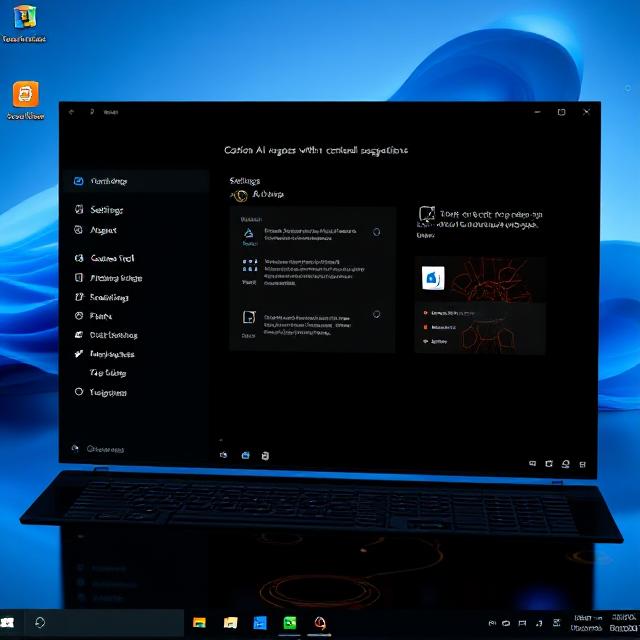Click the main heading text at window top

click(316, 150)
